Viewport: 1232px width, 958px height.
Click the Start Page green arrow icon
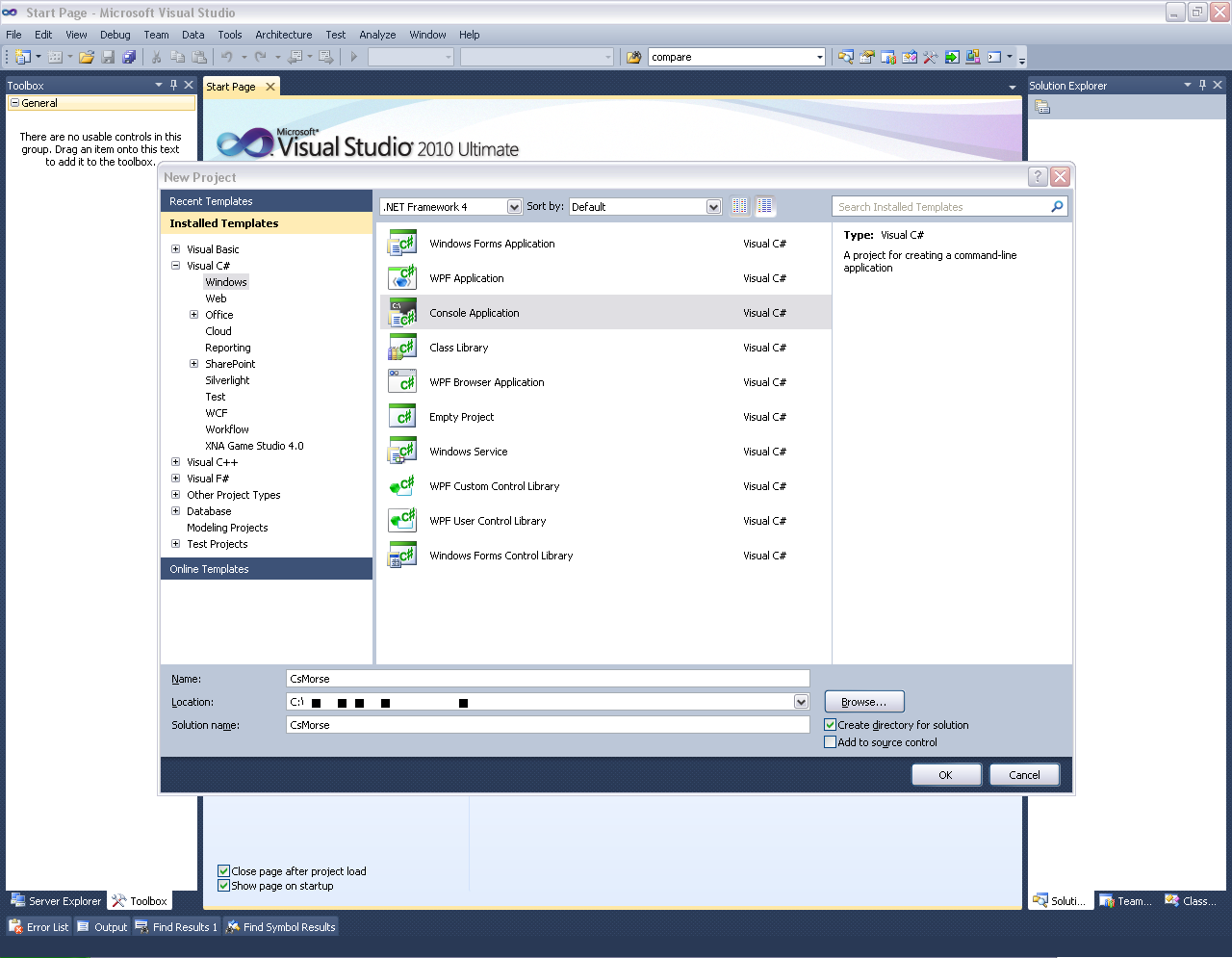point(952,57)
